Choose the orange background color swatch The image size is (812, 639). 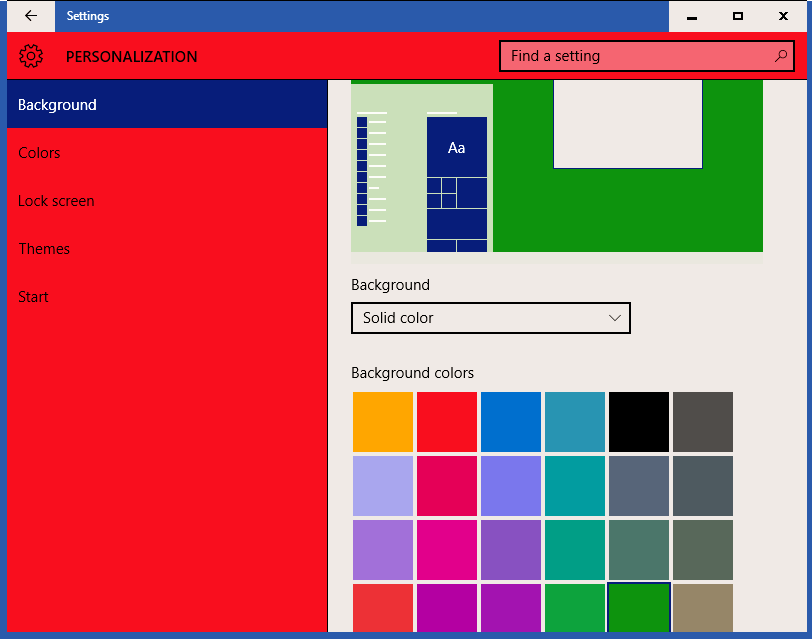383,422
